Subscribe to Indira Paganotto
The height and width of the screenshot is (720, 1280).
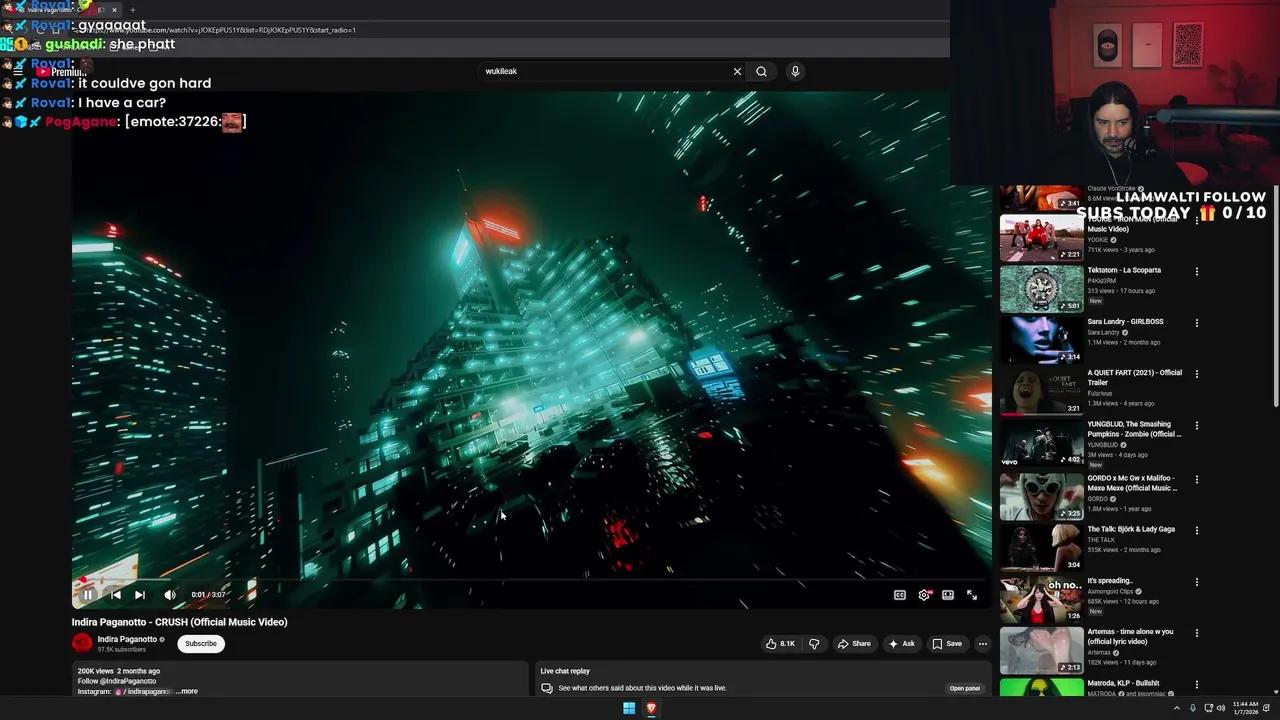point(201,643)
